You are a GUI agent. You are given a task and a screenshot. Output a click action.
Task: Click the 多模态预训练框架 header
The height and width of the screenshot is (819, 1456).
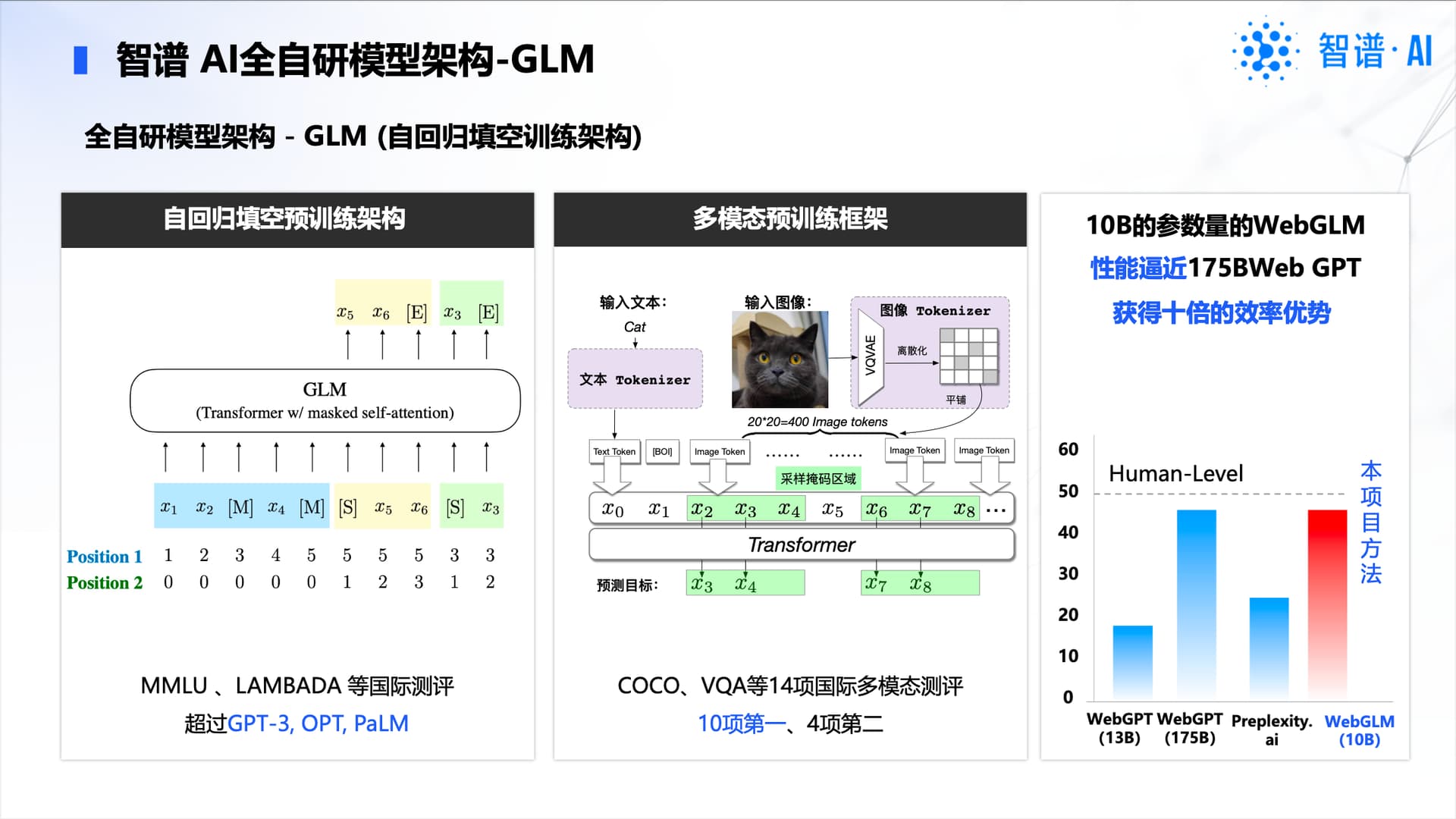point(789,219)
